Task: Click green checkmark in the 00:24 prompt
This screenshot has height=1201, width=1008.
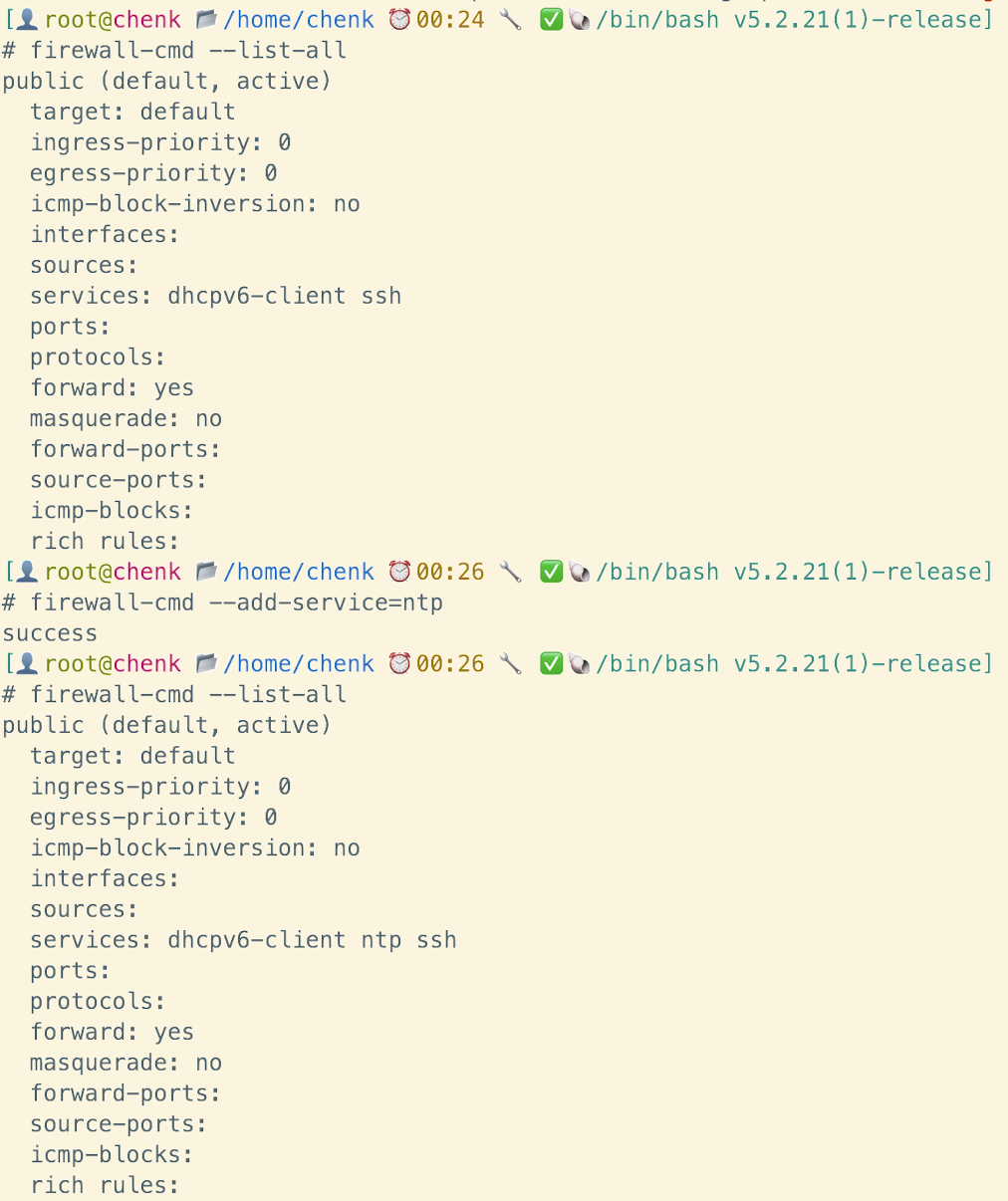Action: tap(551, 19)
